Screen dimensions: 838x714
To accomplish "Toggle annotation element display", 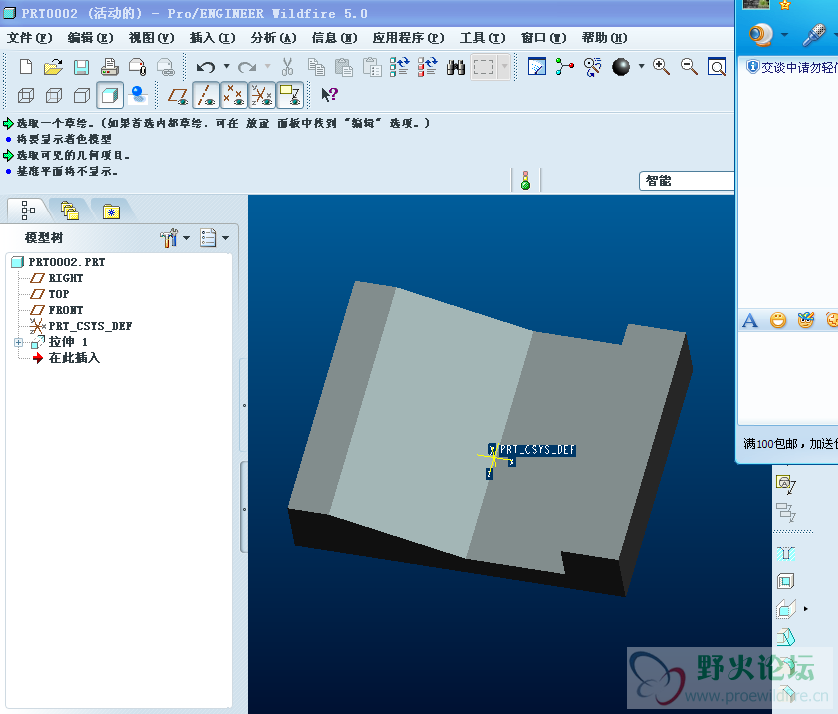I will [290, 95].
